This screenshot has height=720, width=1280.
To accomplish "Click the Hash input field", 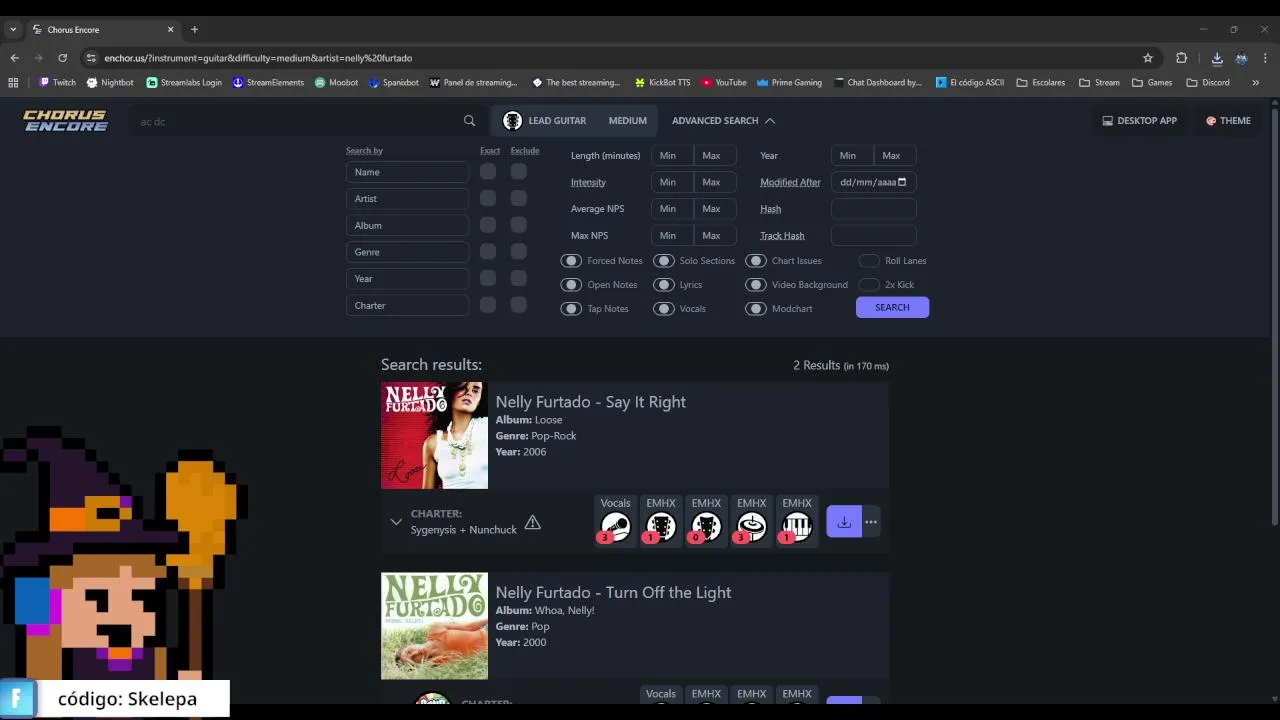I will [873, 209].
